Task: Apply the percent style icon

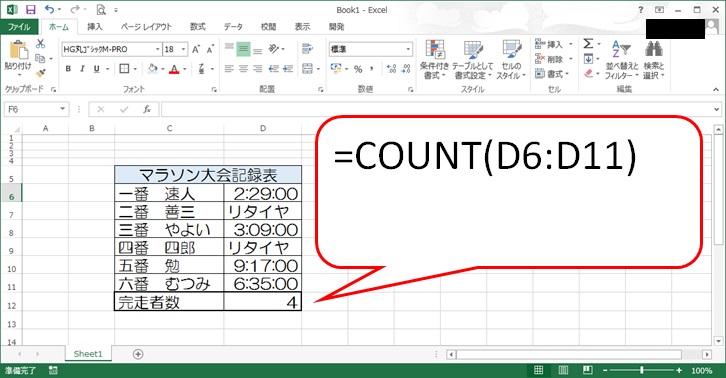Action: (358, 69)
